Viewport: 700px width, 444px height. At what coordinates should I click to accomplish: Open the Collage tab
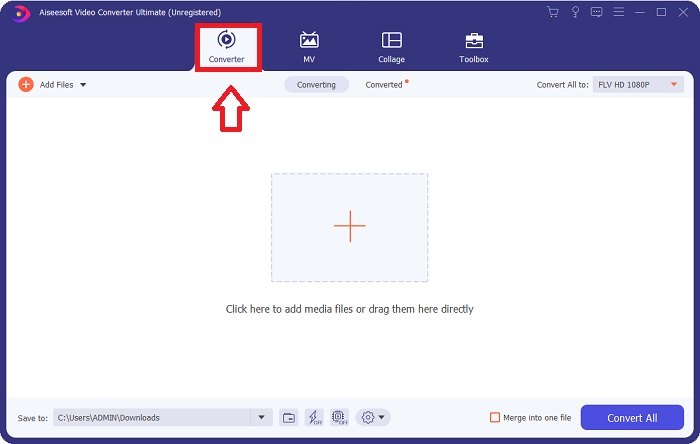pyautogui.click(x=392, y=47)
